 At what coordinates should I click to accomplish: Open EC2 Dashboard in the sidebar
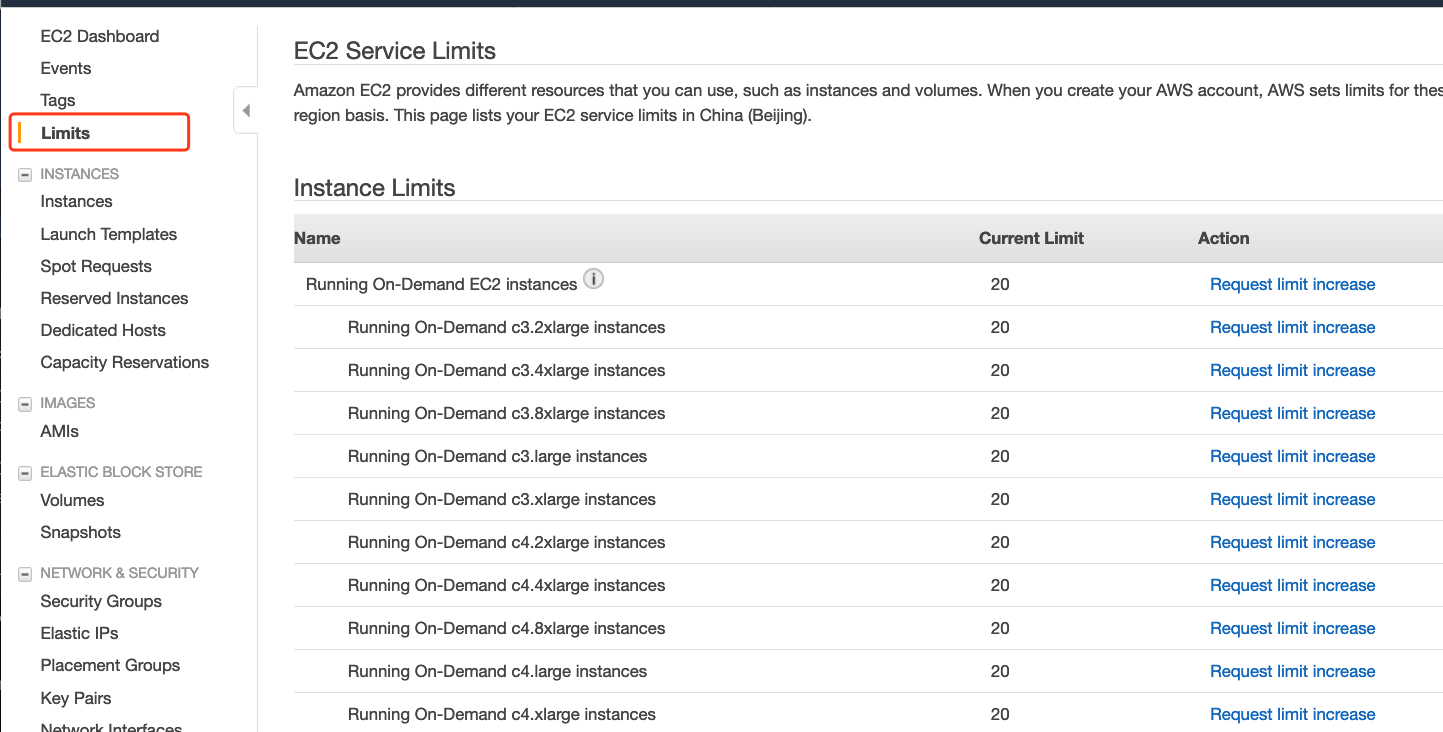tap(100, 36)
